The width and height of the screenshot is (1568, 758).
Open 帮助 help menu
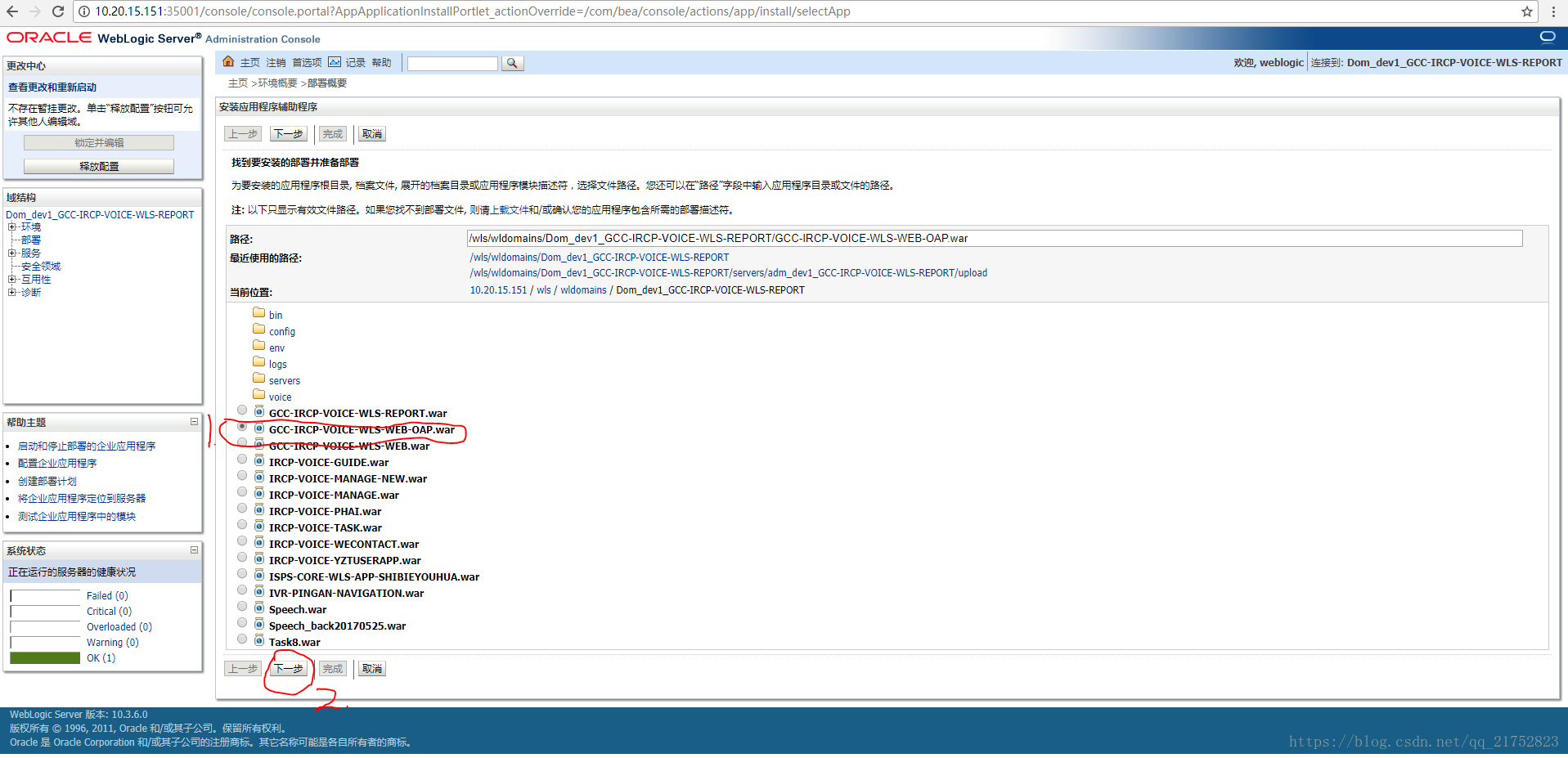pyautogui.click(x=381, y=63)
